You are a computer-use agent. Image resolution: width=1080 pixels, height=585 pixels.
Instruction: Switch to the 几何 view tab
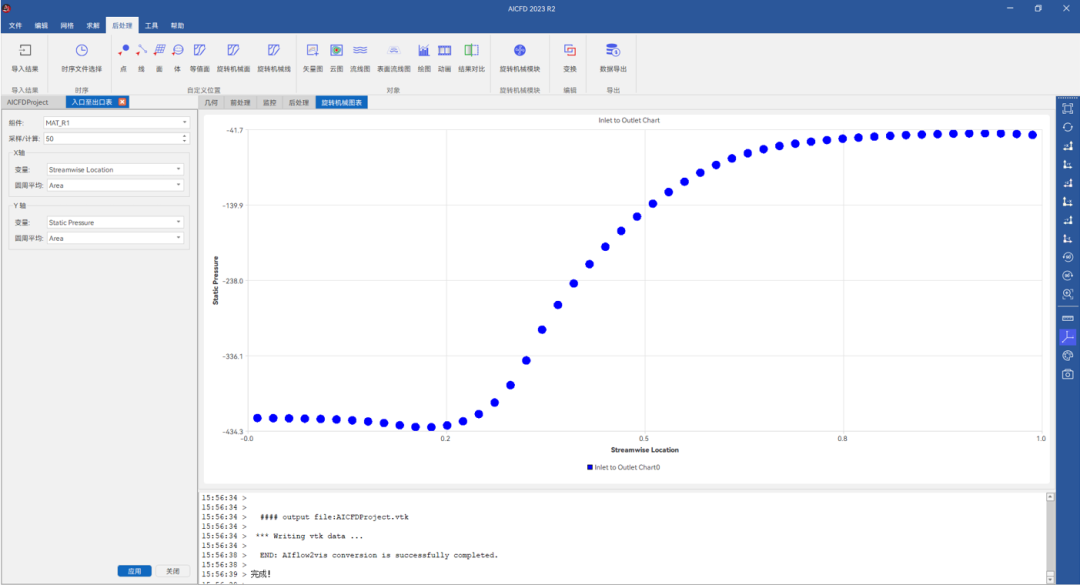pyautogui.click(x=211, y=103)
